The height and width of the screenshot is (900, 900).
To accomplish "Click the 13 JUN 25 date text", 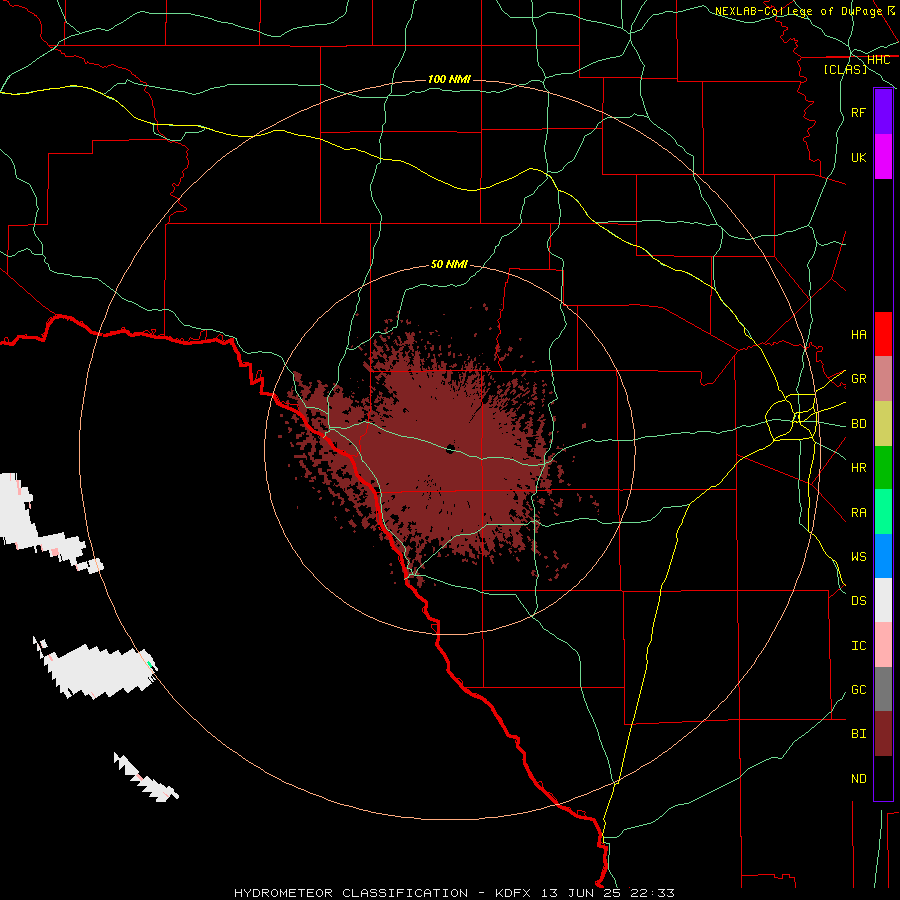I will coord(581,893).
